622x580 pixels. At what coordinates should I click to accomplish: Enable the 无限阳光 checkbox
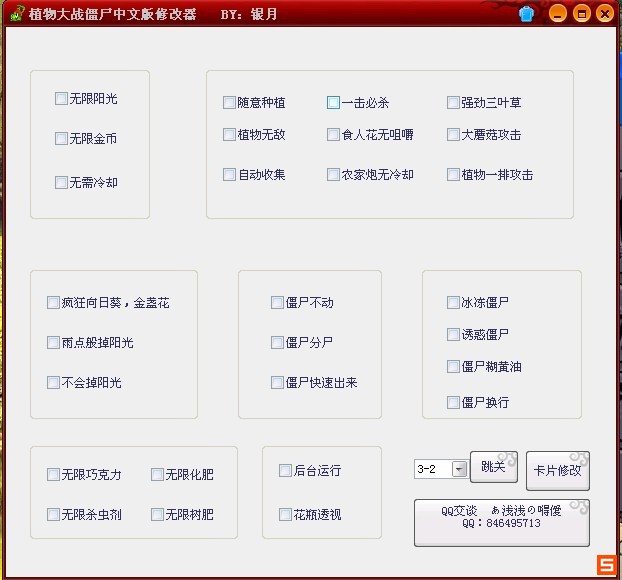click(x=61, y=99)
